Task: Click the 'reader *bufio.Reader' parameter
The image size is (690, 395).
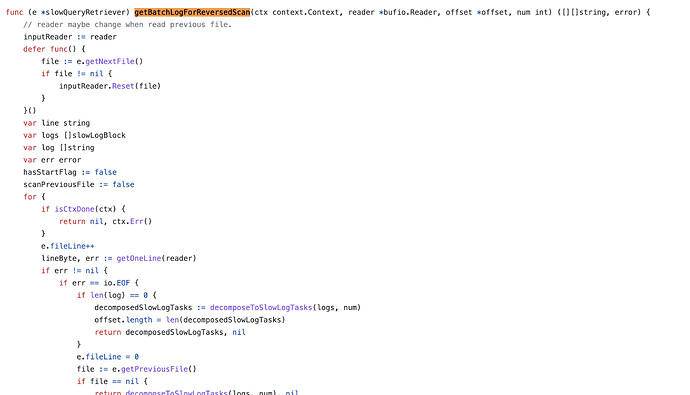Action: click(393, 12)
